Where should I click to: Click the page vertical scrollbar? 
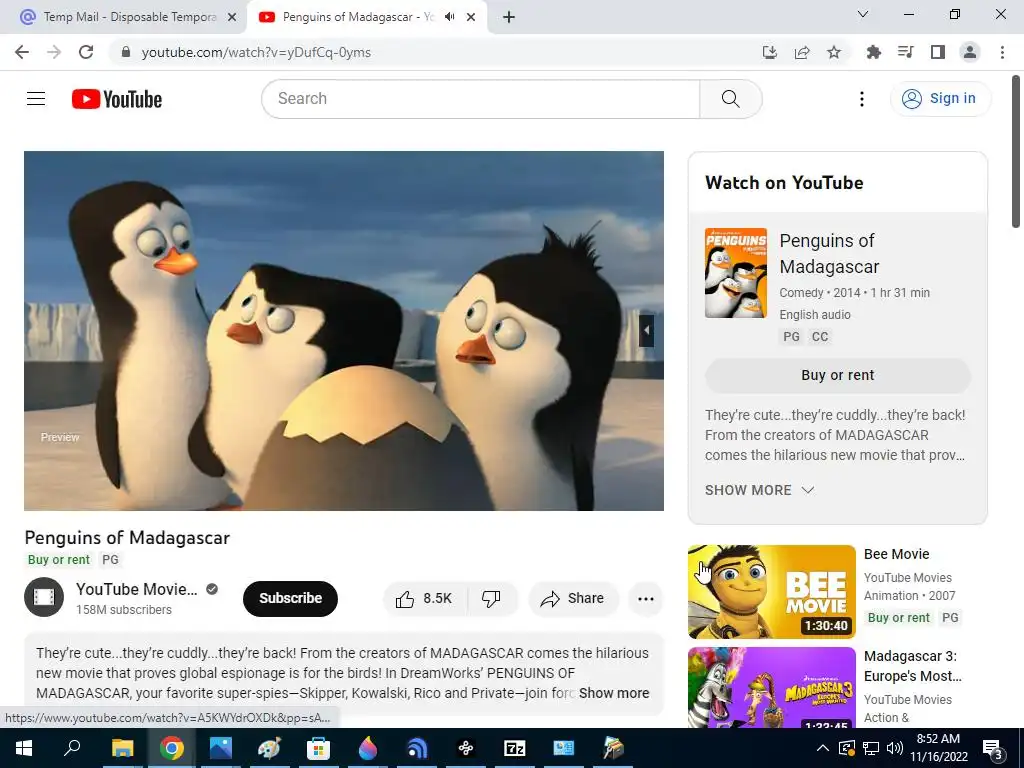point(1016,152)
